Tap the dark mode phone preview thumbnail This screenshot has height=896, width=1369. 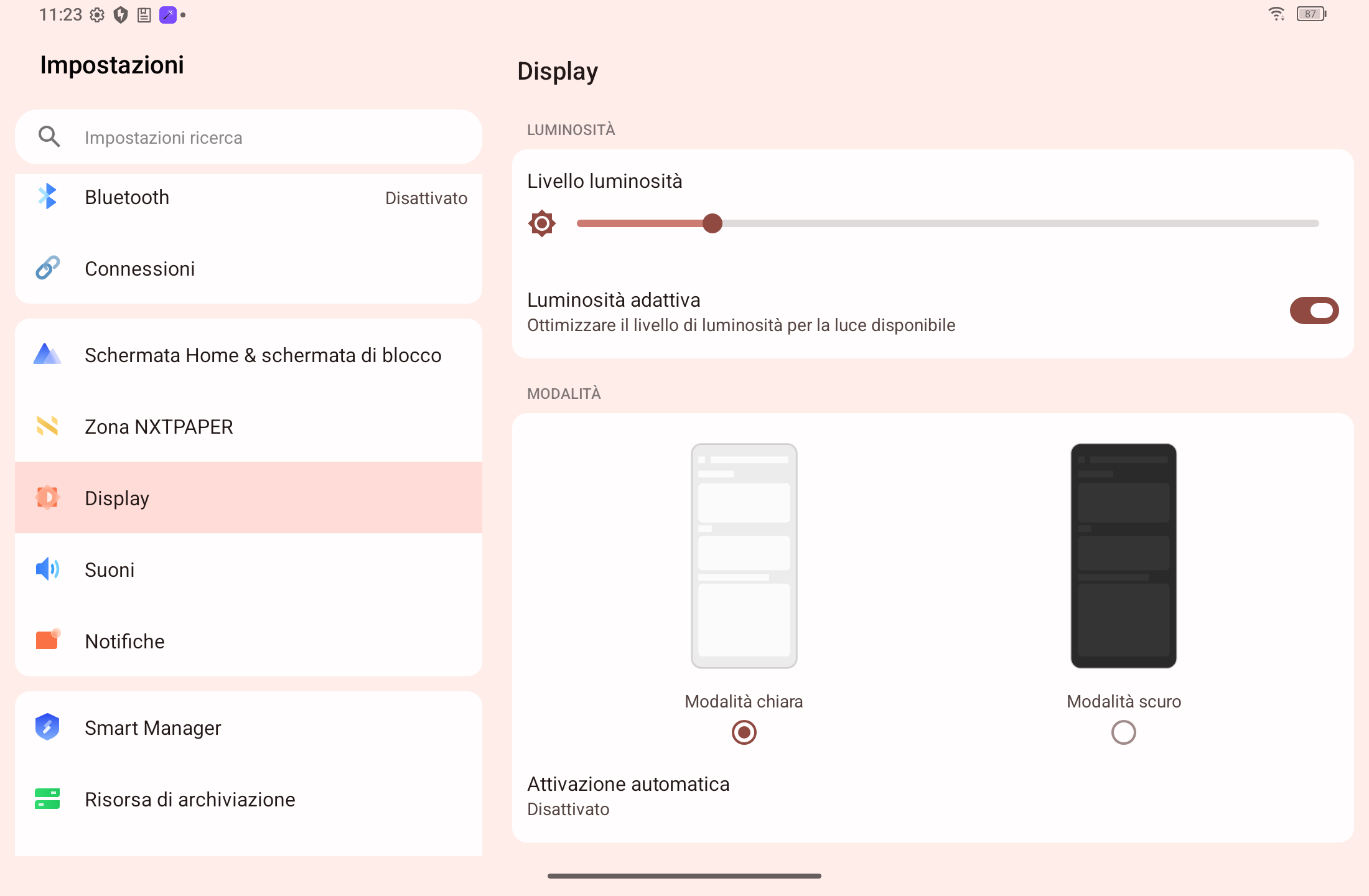[1124, 556]
